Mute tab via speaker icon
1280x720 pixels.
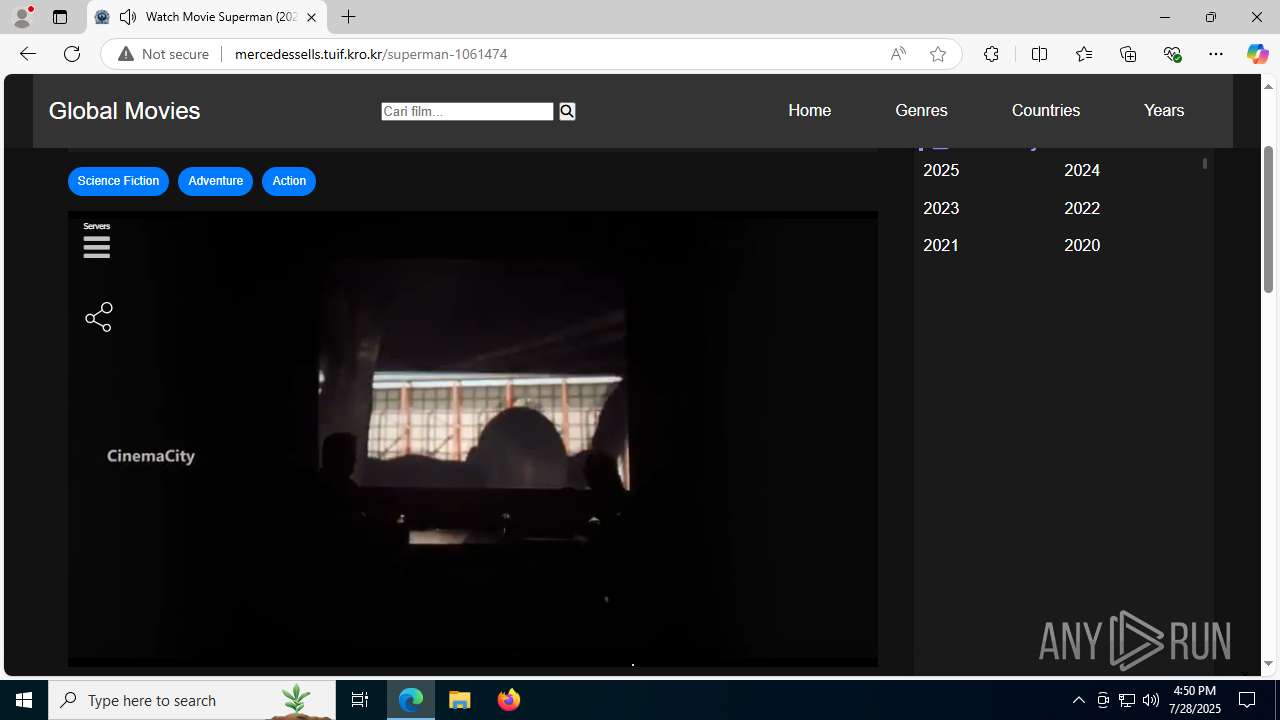point(128,17)
